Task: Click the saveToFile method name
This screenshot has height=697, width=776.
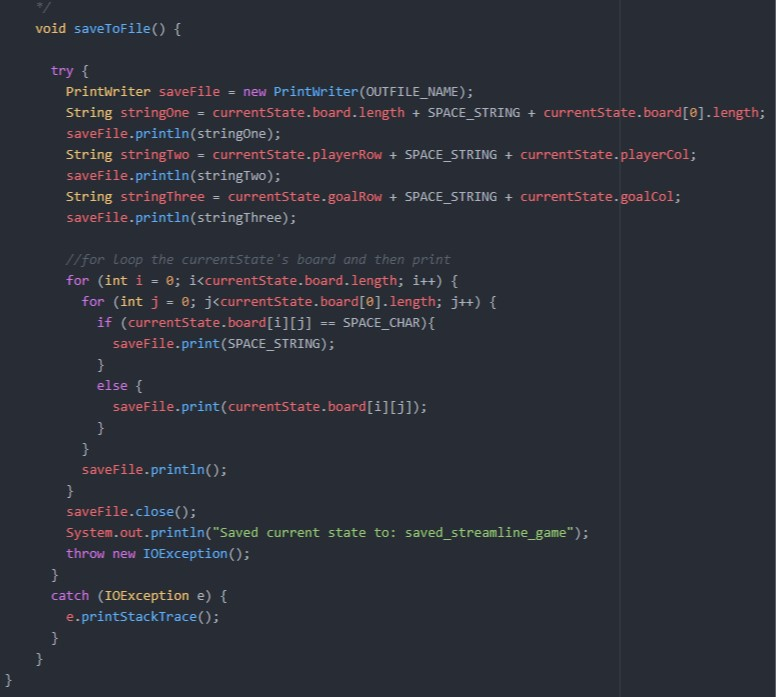Action: coord(112,29)
